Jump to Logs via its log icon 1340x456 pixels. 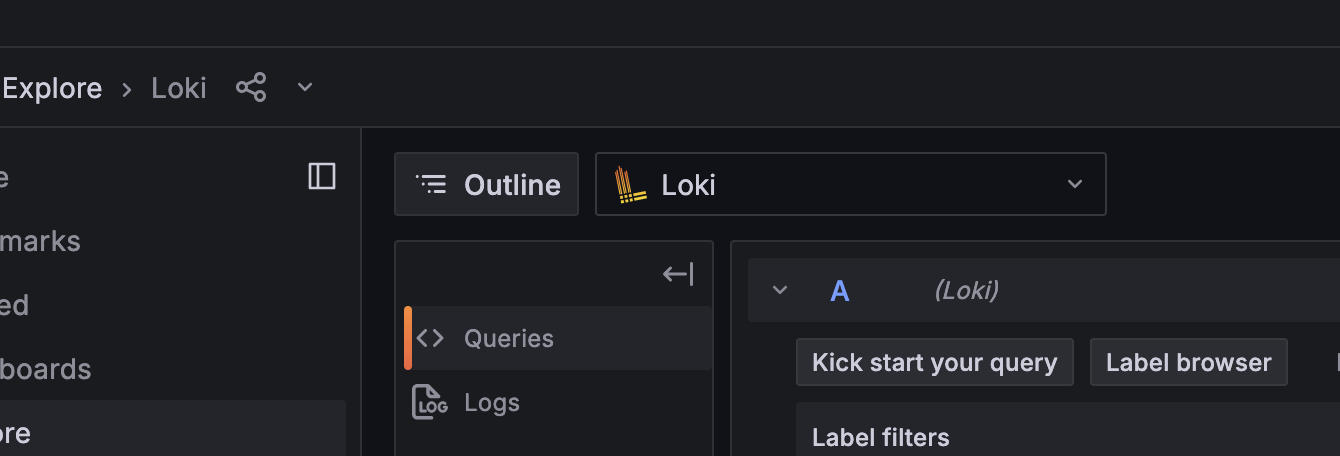point(430,402)
